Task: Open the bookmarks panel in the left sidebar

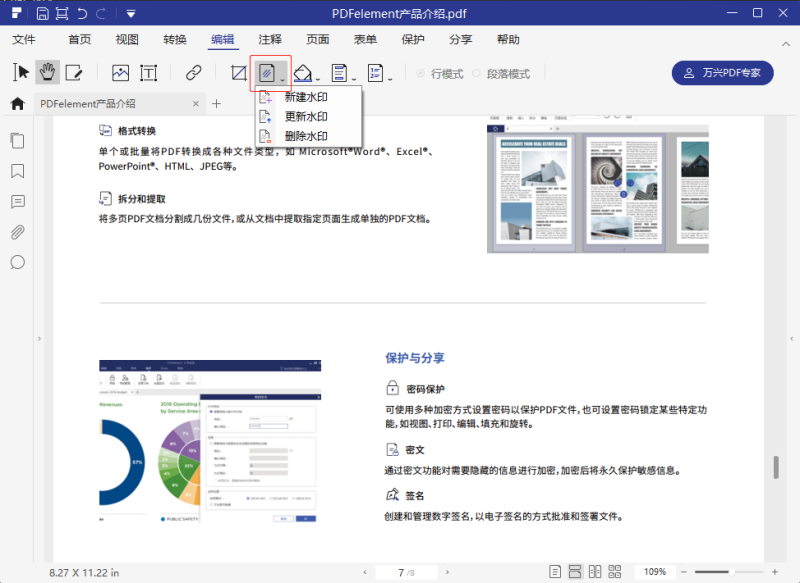Action: (17, 170)
